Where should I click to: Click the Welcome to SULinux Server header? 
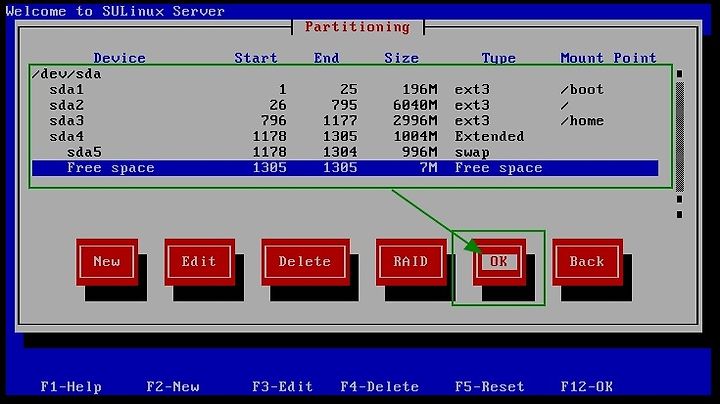[x=115, y=11]
